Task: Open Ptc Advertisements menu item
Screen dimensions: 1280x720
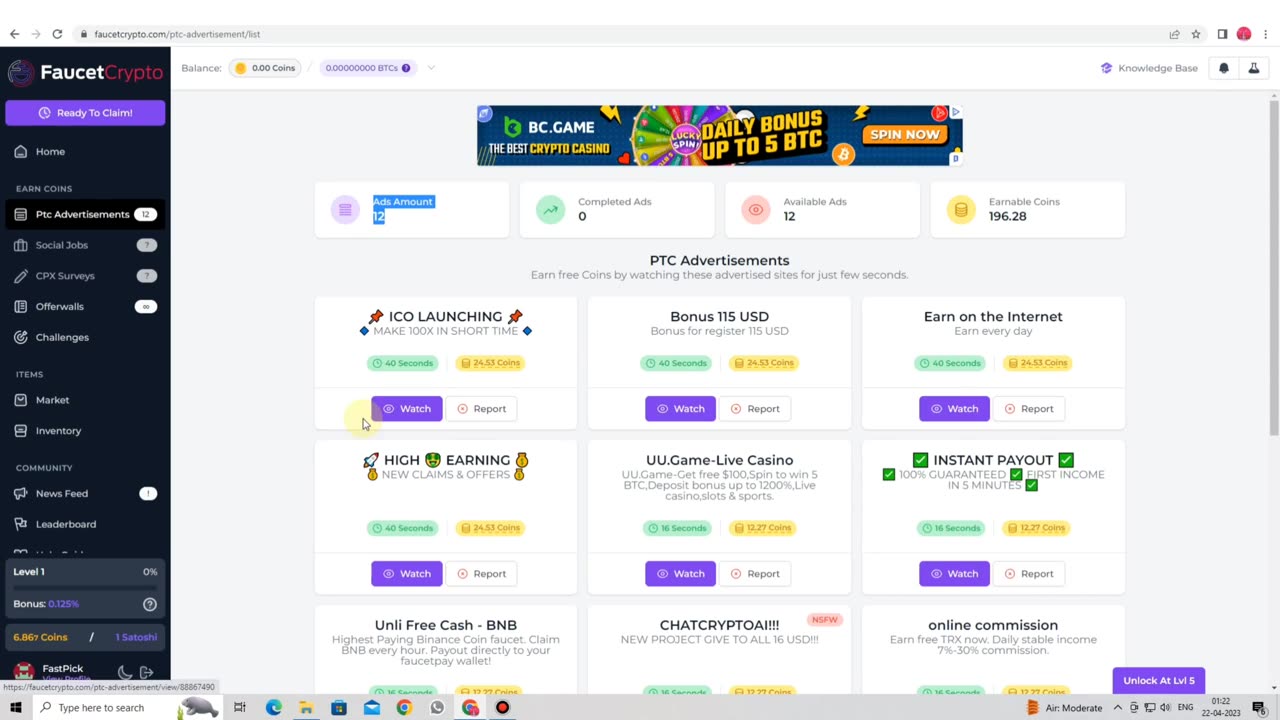Action: pos(84,214)
